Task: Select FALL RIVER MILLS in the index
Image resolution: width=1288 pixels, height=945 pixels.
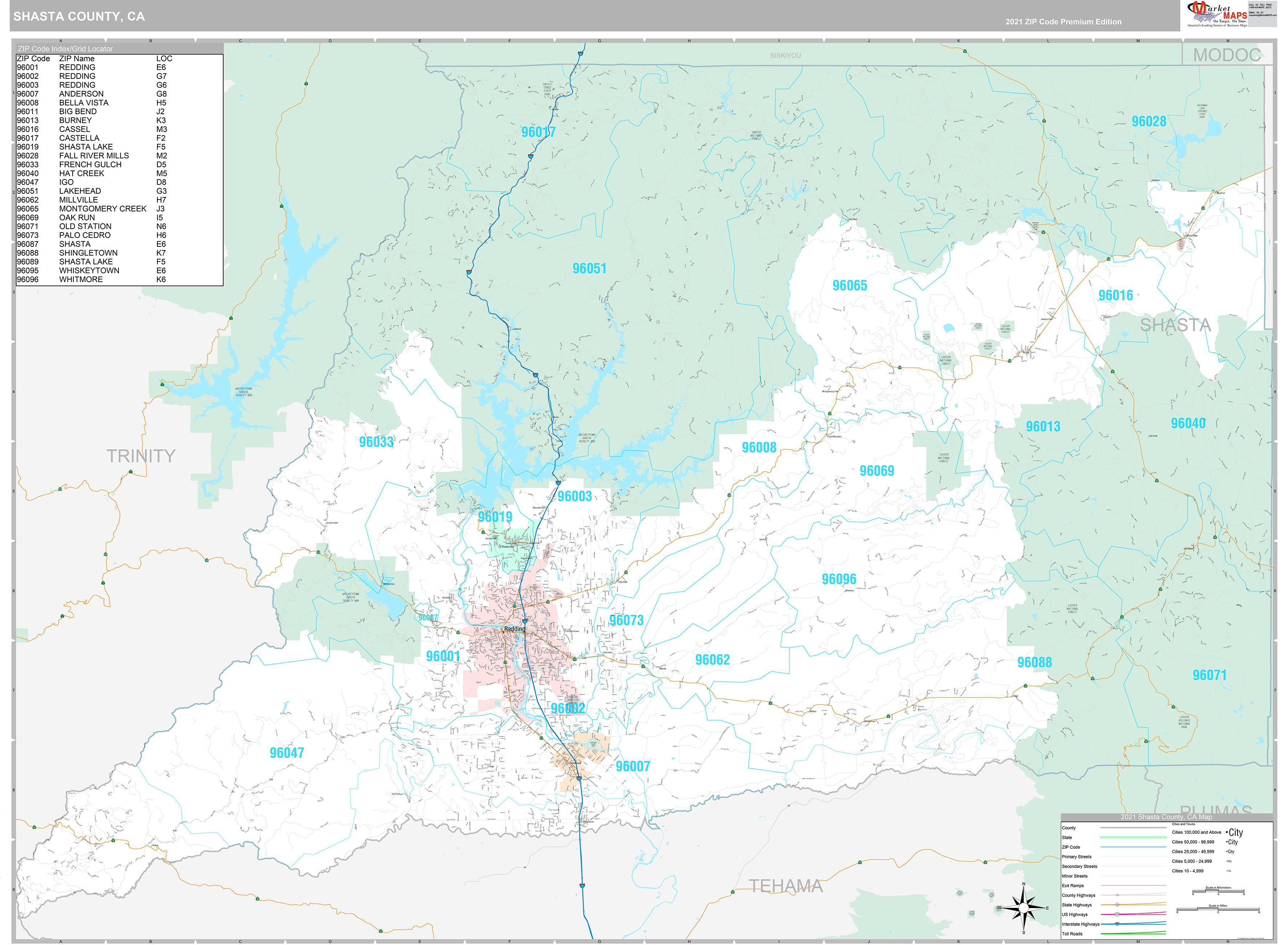Action: [x=94, y=156]
